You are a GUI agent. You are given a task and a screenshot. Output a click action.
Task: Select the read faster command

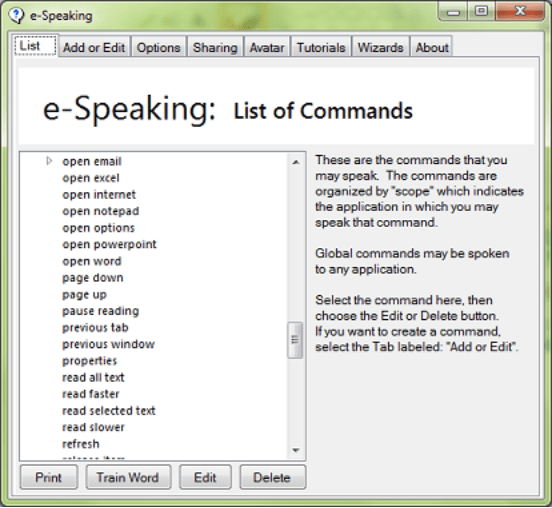pos(91,394)
